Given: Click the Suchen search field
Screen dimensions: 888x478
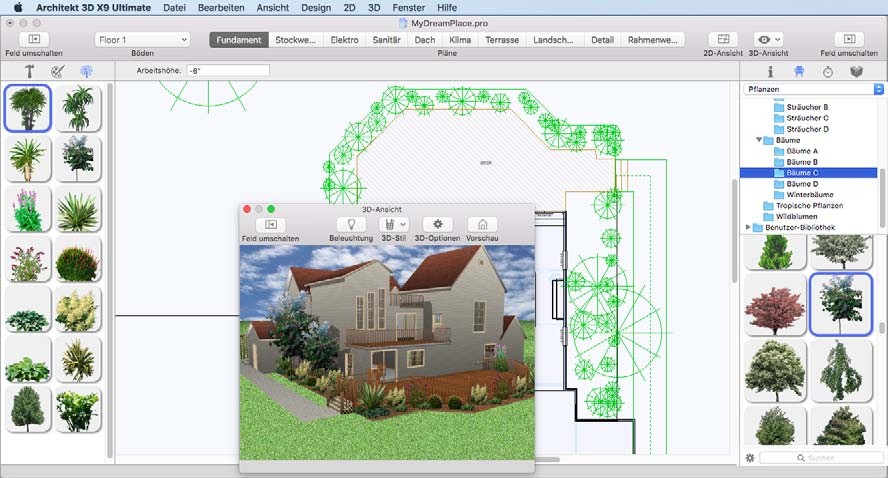Looking at the screenshot, I should coord(821,458).
